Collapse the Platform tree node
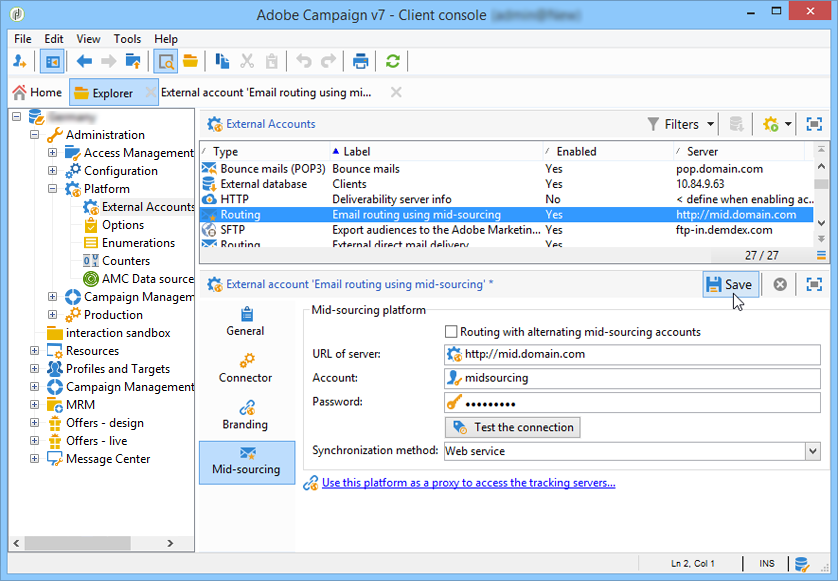Image resolution: width=838 pixels, height=581 pixels. click(x=52, y=189)
